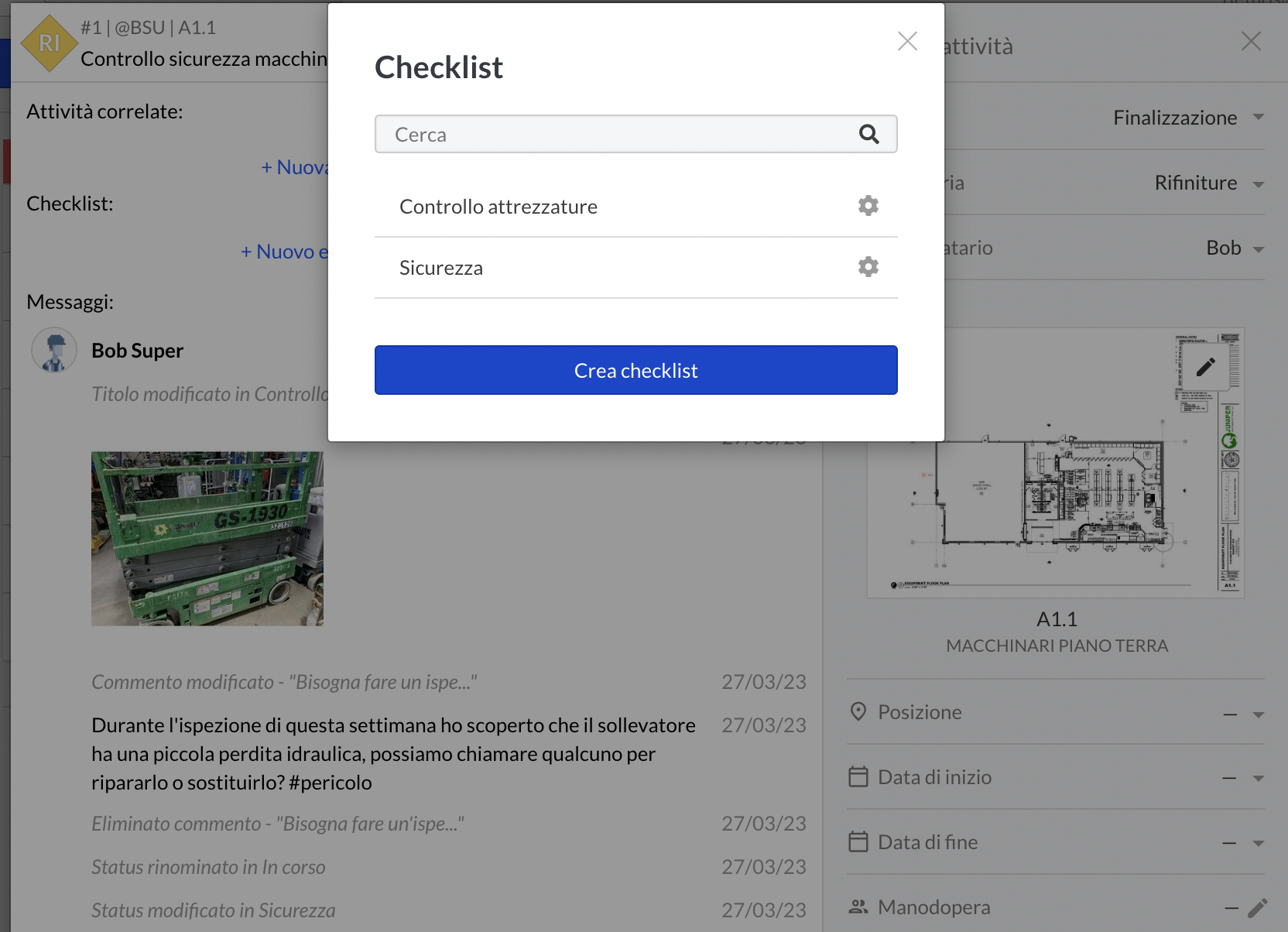This screenshot has width=1288, height=932.
Task: Open the Data di inizio date picker
Action: (x=1258, y=778)
